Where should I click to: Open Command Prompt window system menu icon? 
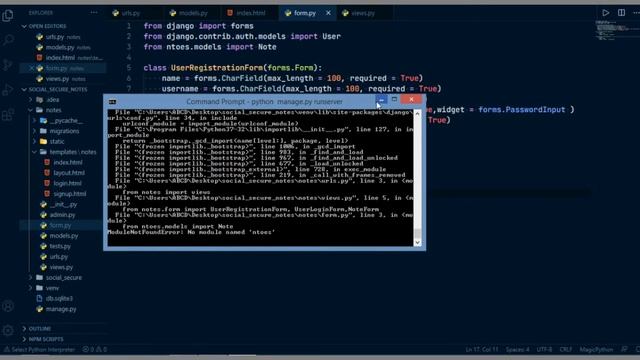point(113,101)
